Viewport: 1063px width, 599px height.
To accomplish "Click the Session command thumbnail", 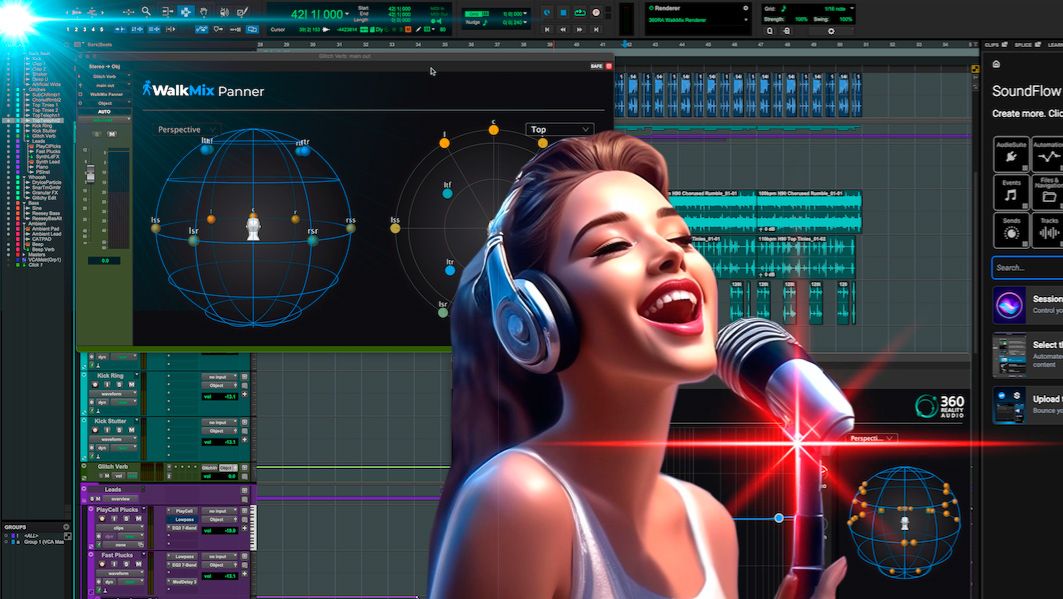I will [1009, 304].
